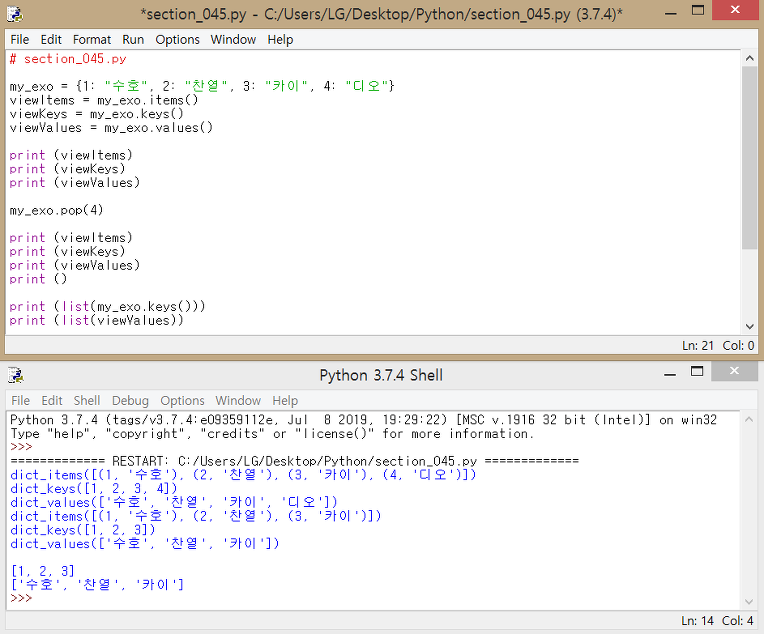Close the section_045.py editor window
The width and height of the screenshot is (764, 634).
tap(735, 10)
